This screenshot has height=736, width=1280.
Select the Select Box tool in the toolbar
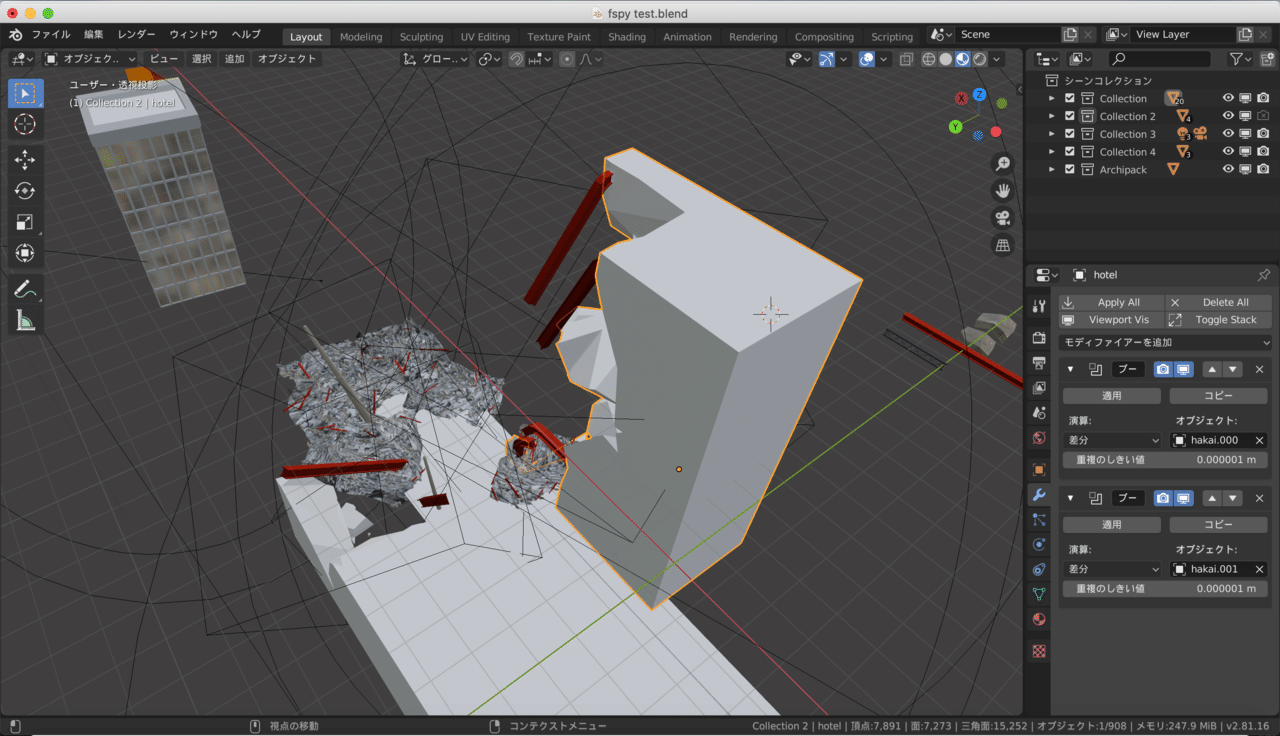[x=26, y=94]
